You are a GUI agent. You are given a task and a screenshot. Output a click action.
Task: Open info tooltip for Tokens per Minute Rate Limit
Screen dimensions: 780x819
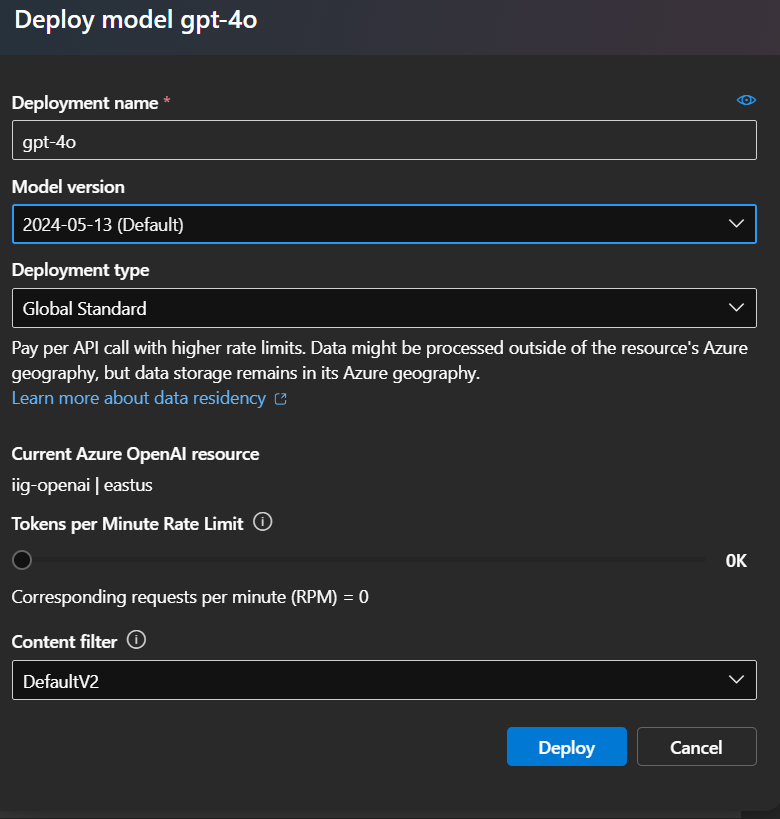pos(263,522)
